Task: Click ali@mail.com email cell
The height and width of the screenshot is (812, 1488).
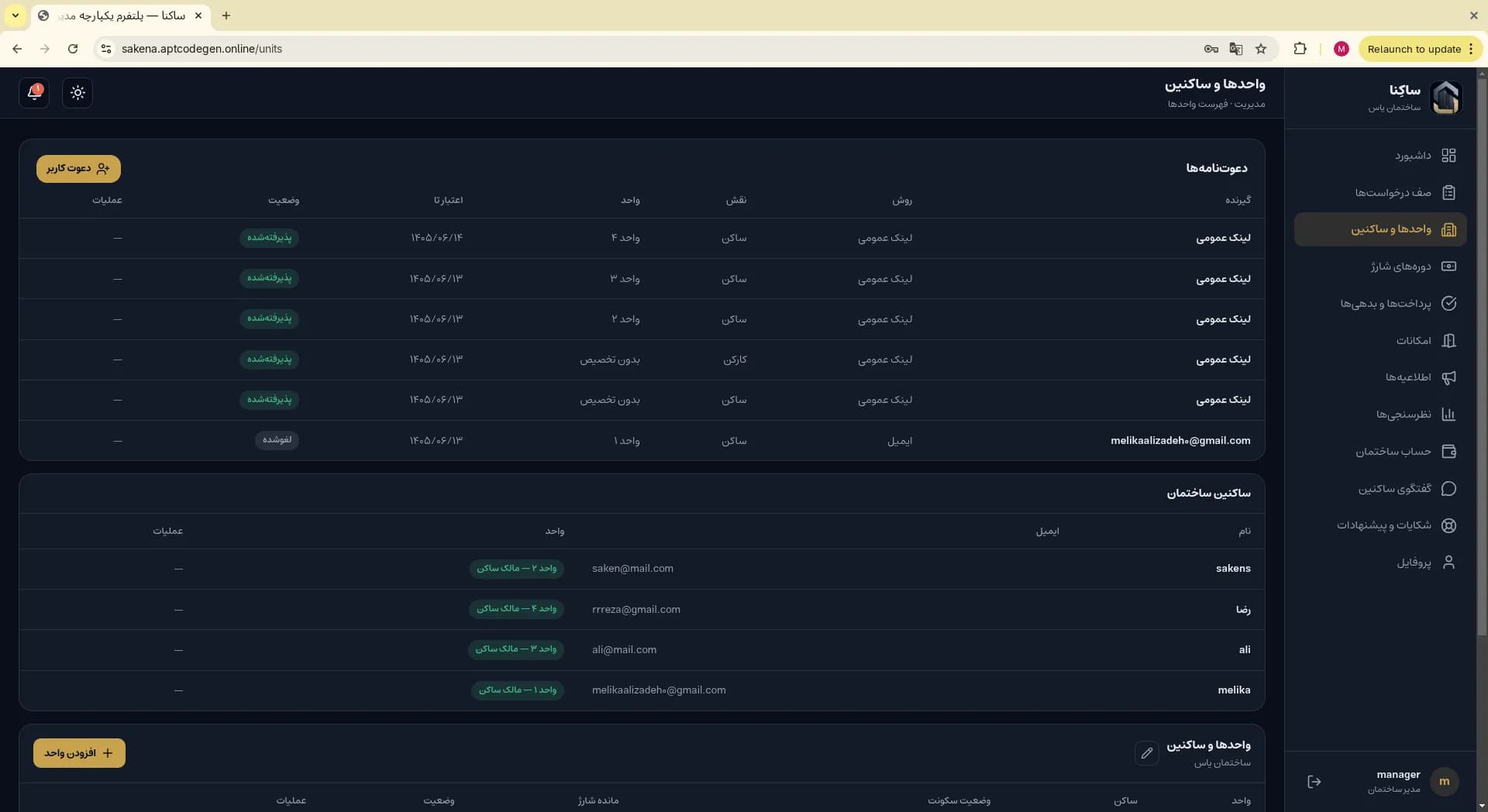Action: coord(624,650)
